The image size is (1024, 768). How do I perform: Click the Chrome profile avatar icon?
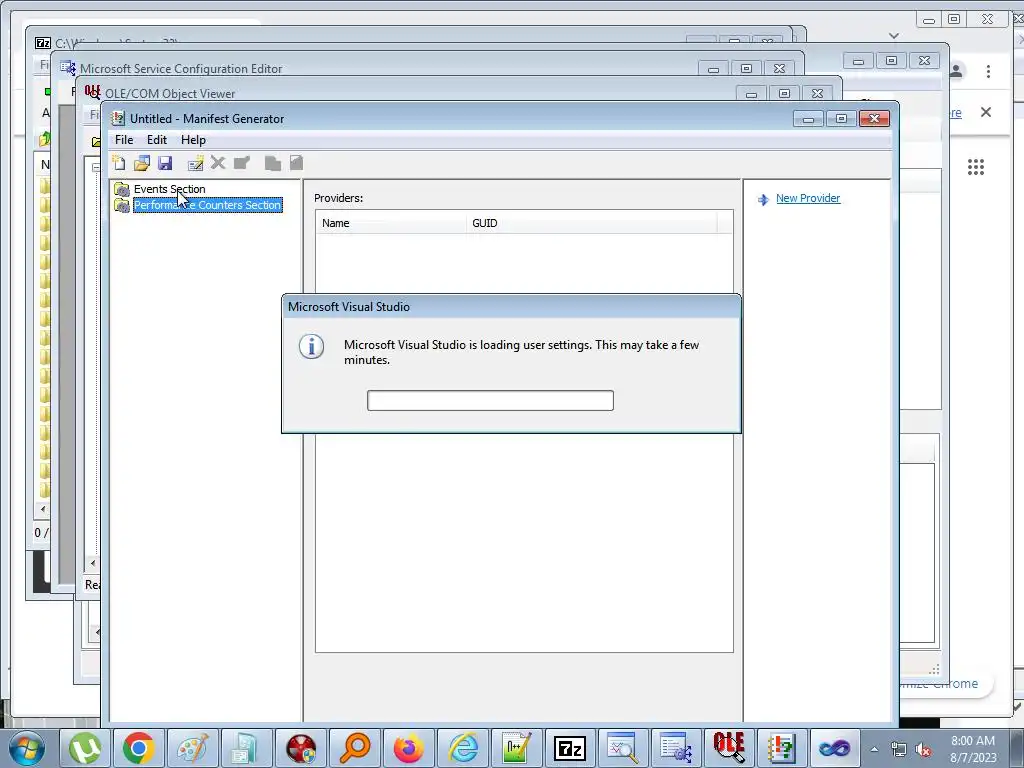[957, 71]
